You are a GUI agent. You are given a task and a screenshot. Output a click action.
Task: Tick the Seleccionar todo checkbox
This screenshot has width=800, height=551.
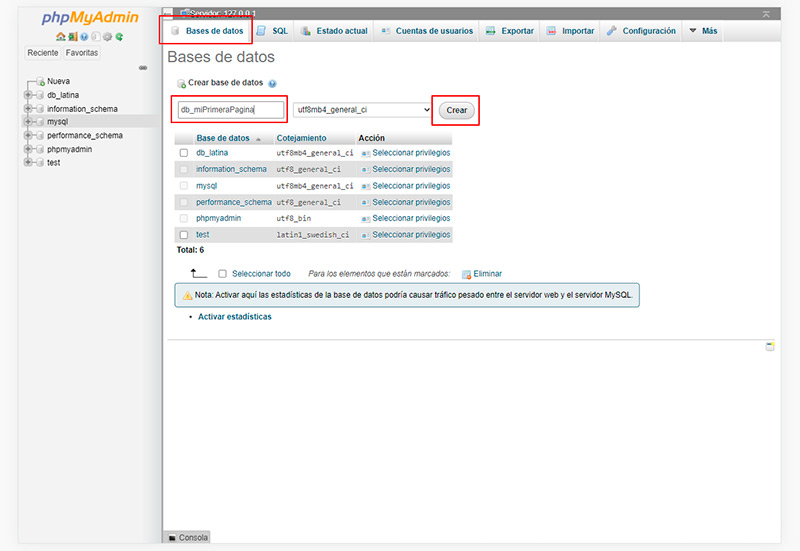[x=222, y=274]
